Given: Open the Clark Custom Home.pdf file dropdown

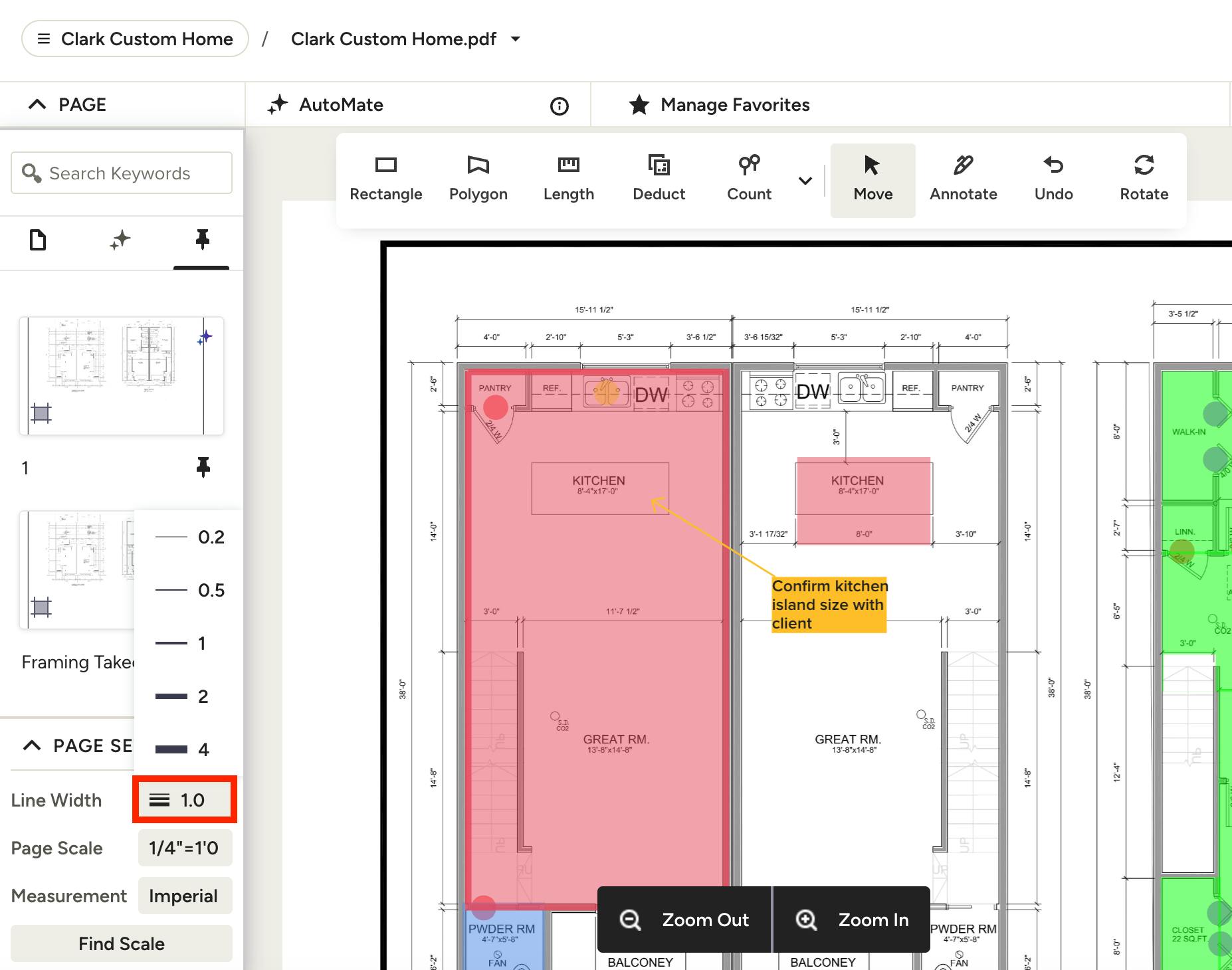Looking at the screenshot, I should pyautogui.click(x=405, y=39).
